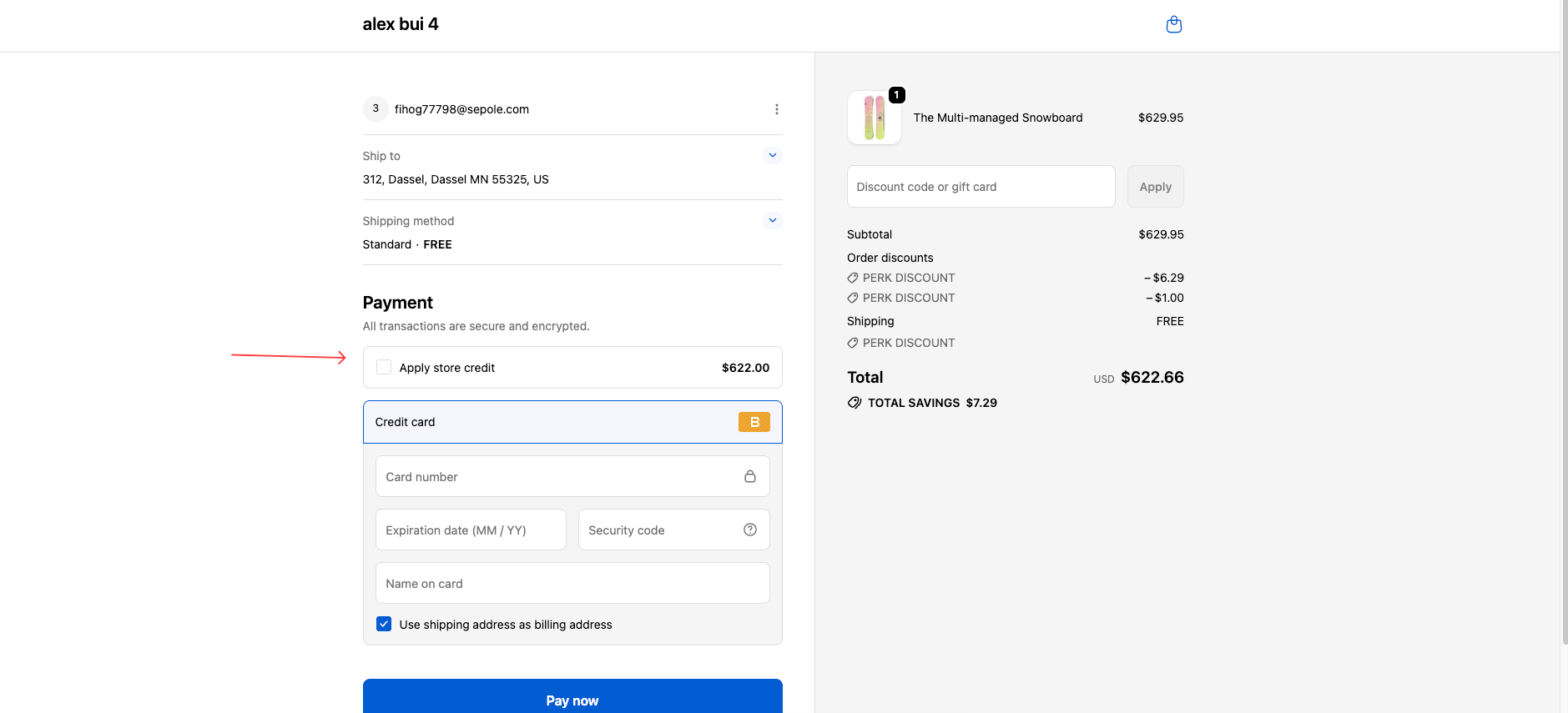The width and height of the screenshot is (1568, 713).
Task: Focus the Discount code or gift card field
Action: click(x=981, y=187)
